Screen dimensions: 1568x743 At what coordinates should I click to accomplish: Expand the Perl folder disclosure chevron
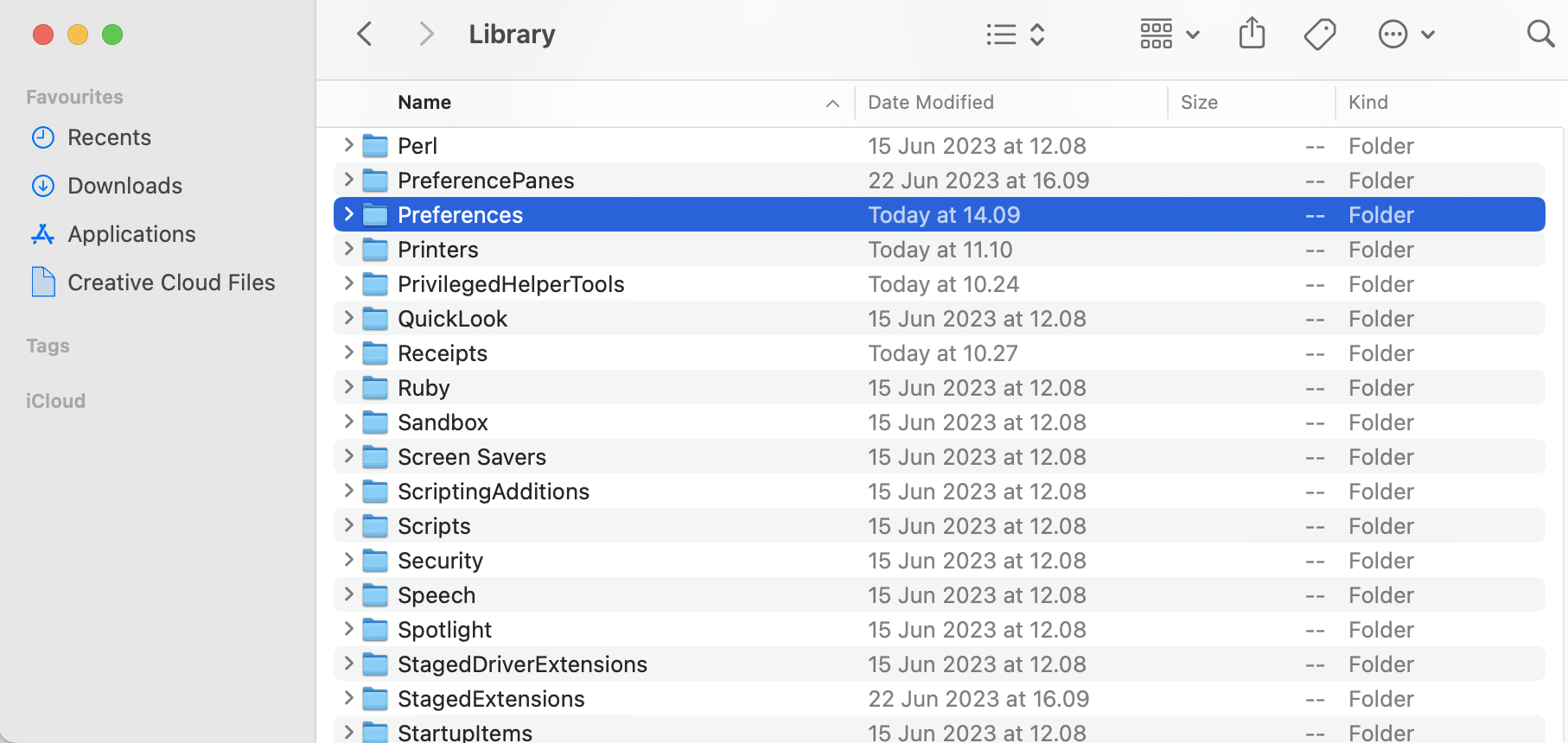[348, 145]
